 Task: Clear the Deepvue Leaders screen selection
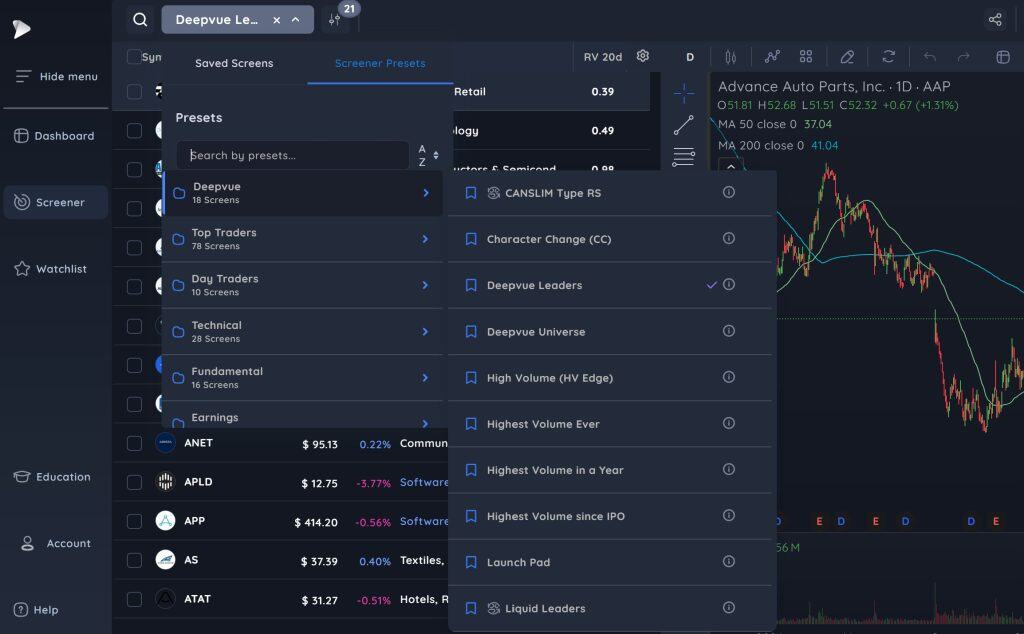coord(277,20)
